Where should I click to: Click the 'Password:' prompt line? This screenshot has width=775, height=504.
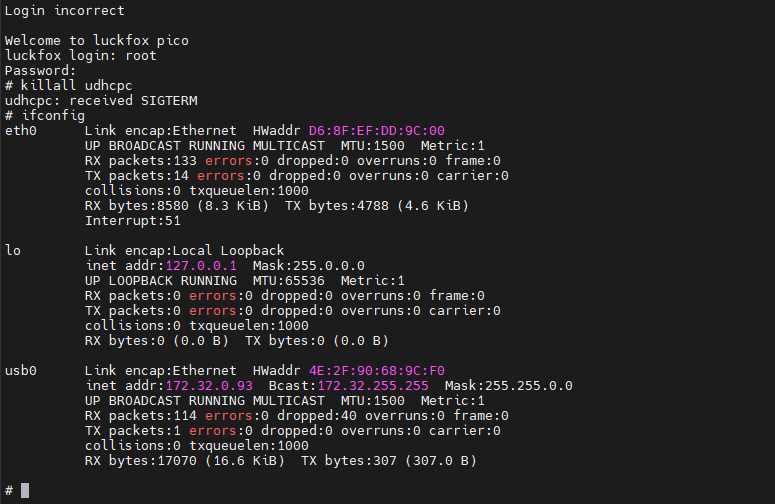pyautogui.click(x=41, y=71)
